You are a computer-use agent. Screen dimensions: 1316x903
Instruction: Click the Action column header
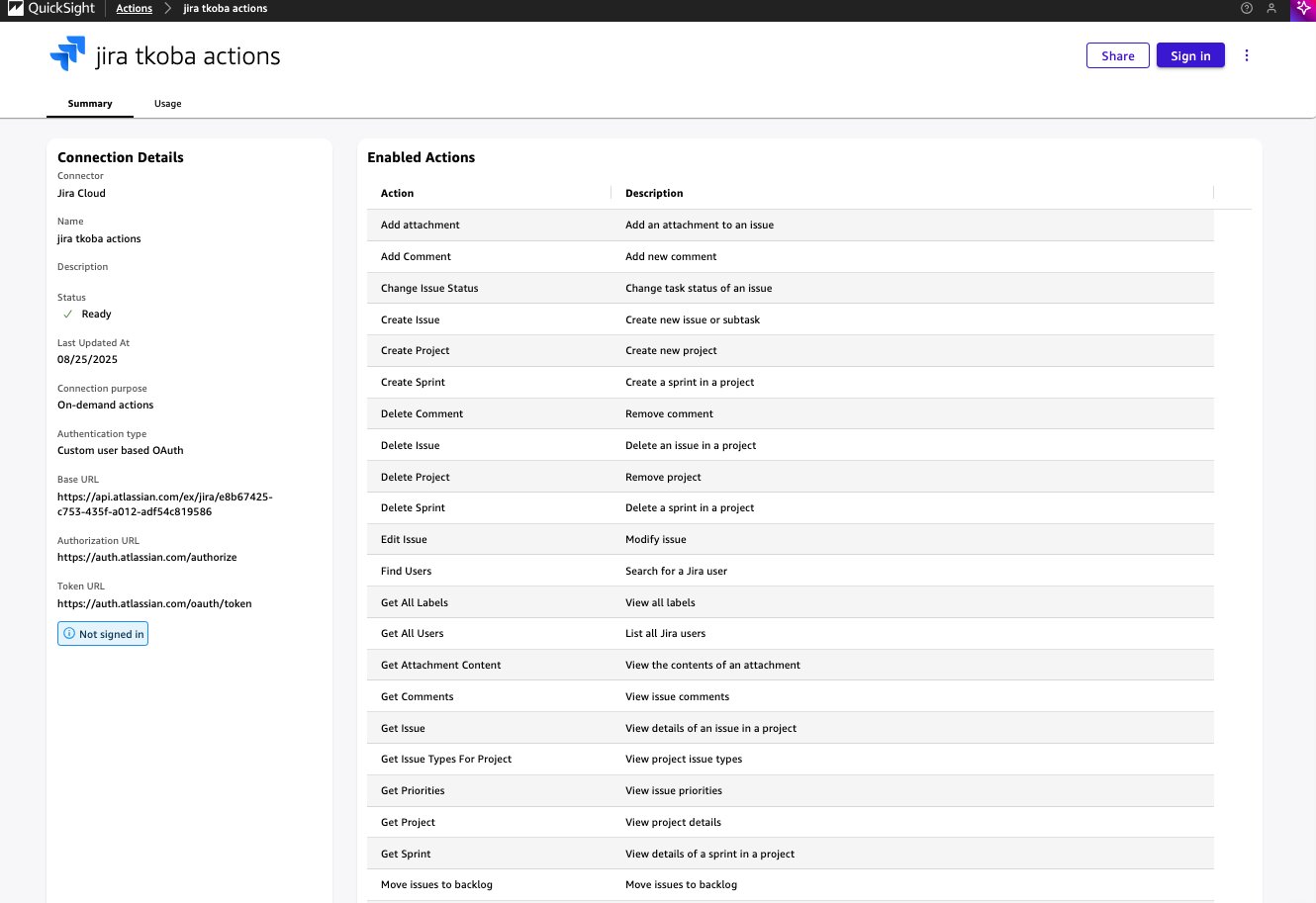397,194
